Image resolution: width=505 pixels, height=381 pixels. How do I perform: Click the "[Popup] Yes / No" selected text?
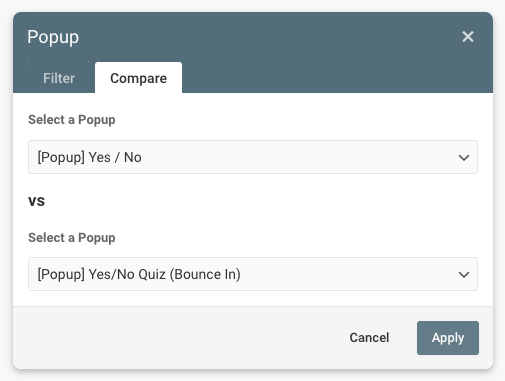(89, 157)
